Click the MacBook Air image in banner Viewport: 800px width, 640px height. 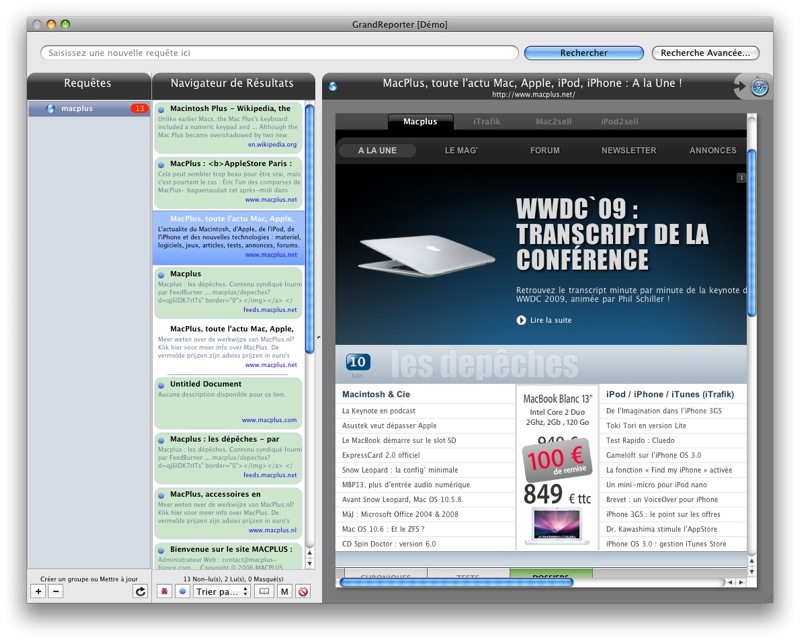(x=427, y=254)
